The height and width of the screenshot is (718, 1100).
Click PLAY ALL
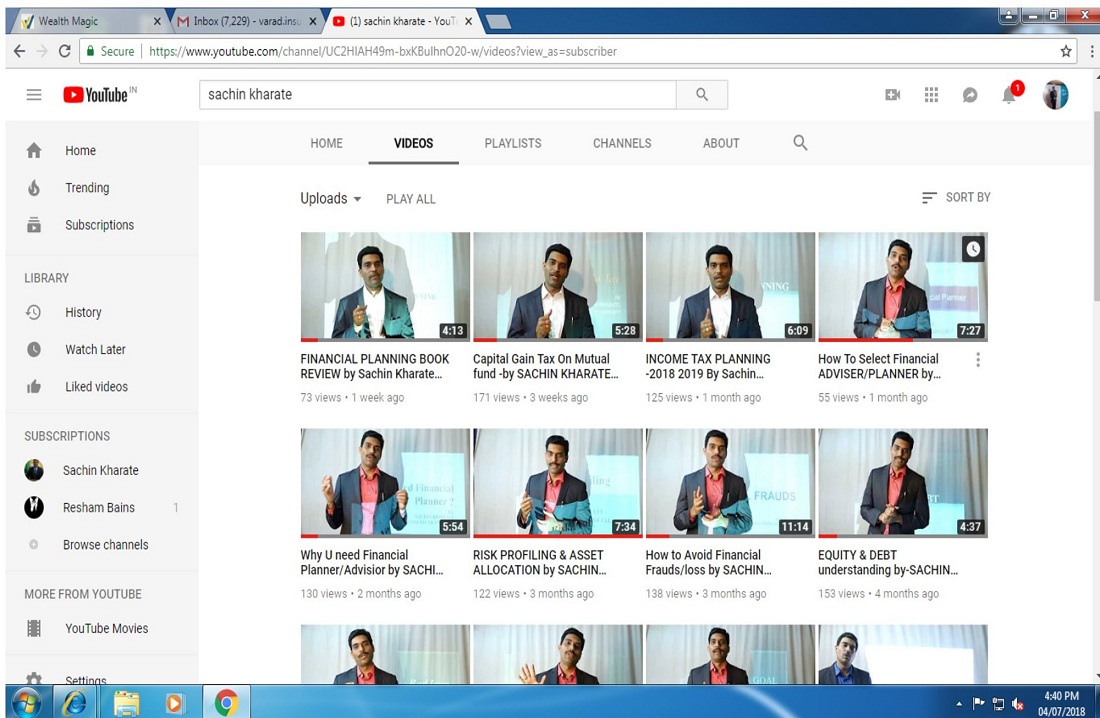[410, 199]
